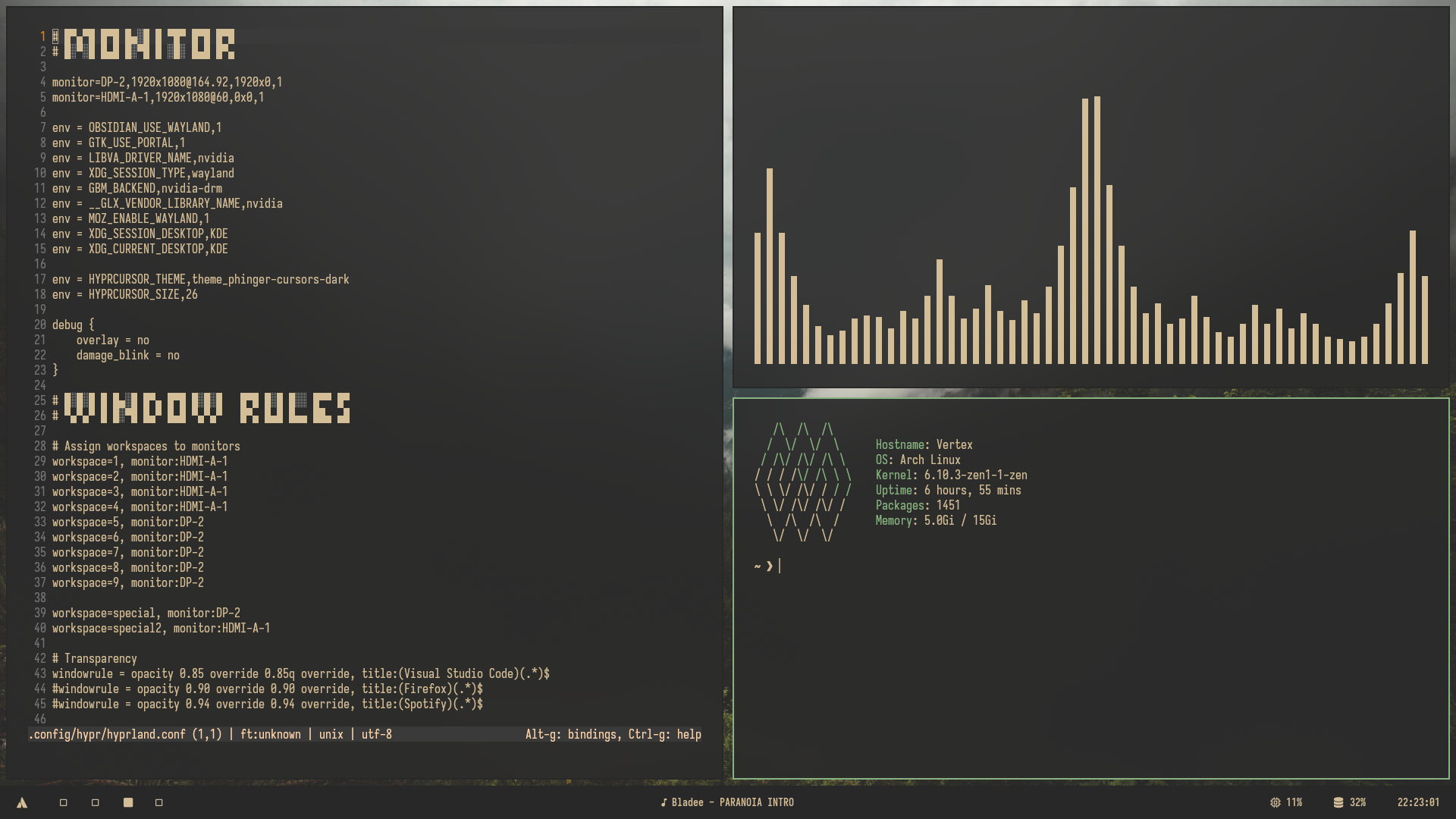The image size is (1456, 819).
Task: Switch to the fourth workspace indicator square
Action: coord(159,802)
